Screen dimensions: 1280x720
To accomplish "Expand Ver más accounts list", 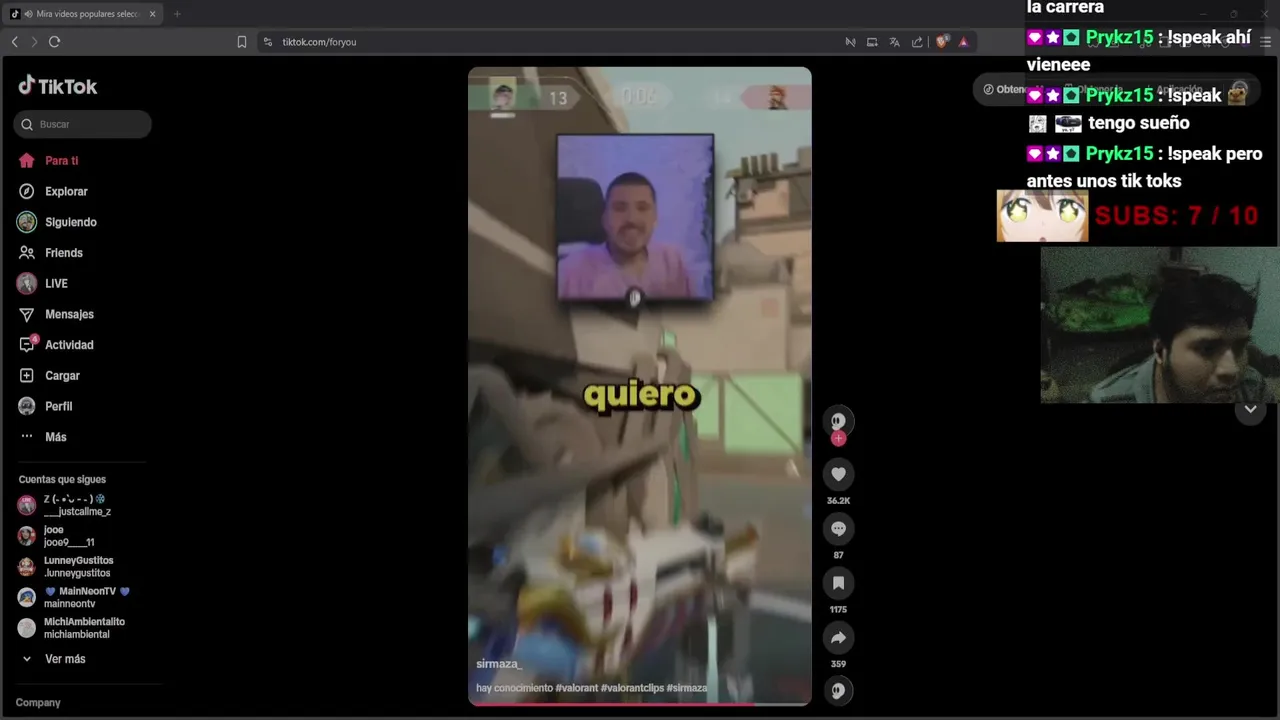I will click(54, 659).
